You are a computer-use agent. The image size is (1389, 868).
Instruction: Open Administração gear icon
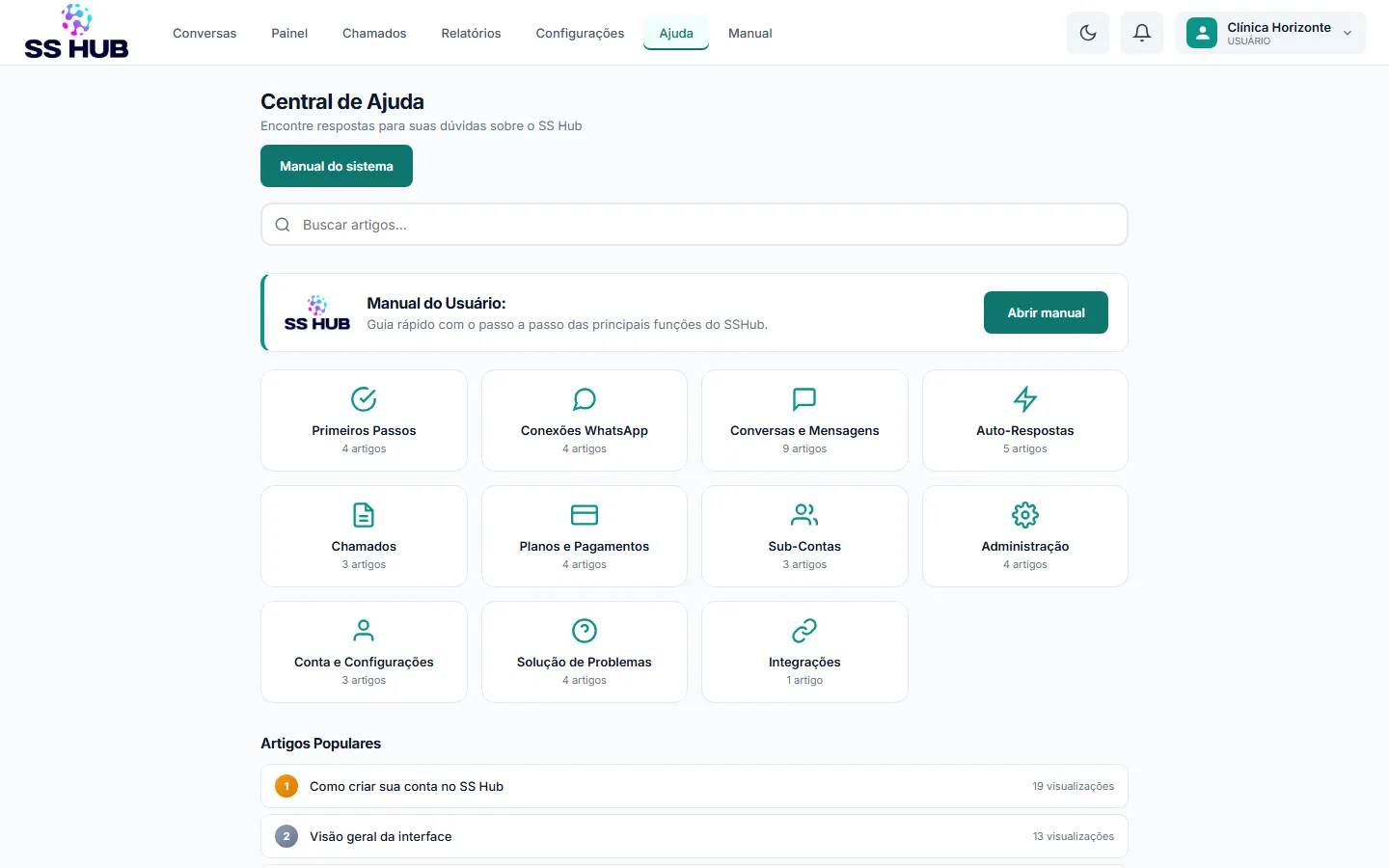tap(1025, 515)
